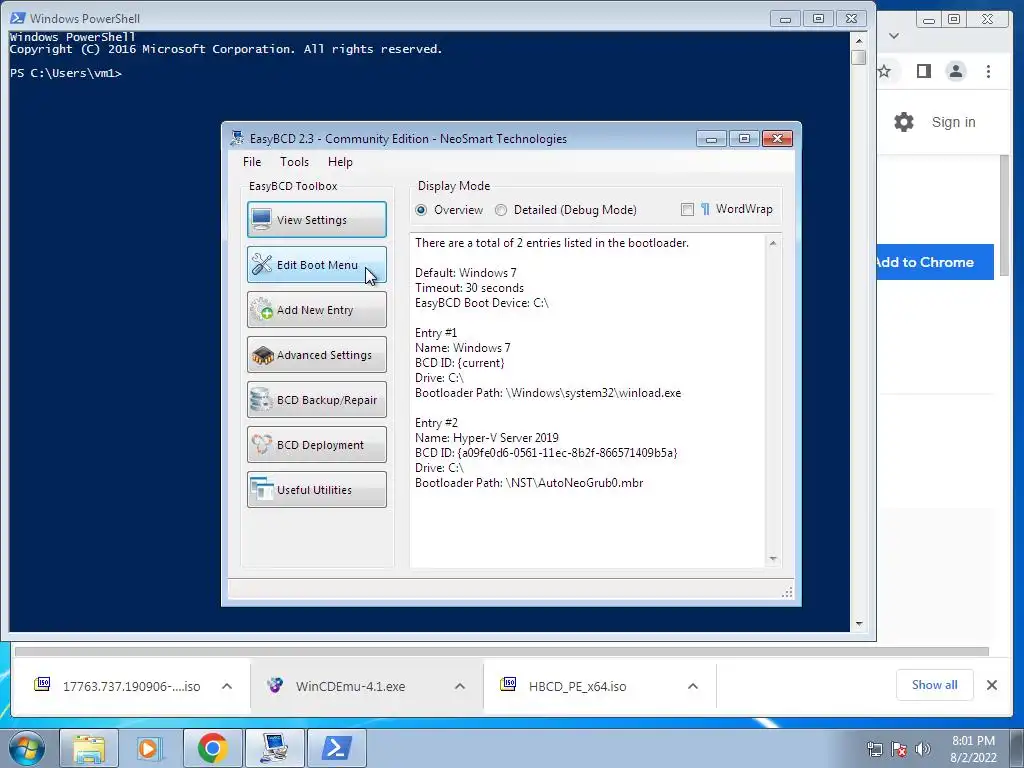Open the Windows Start menu
The width and height of the screenshot is (1024, 768).
coord(27,748)
